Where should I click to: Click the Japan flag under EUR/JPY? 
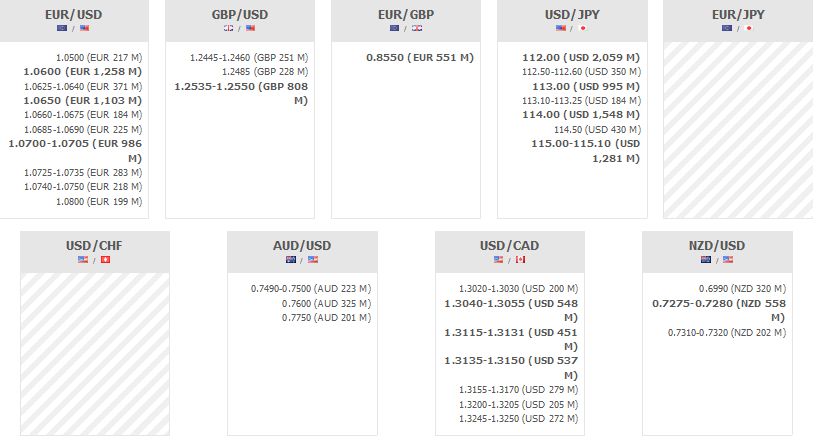pyautogui.click(x=750, y=28)
